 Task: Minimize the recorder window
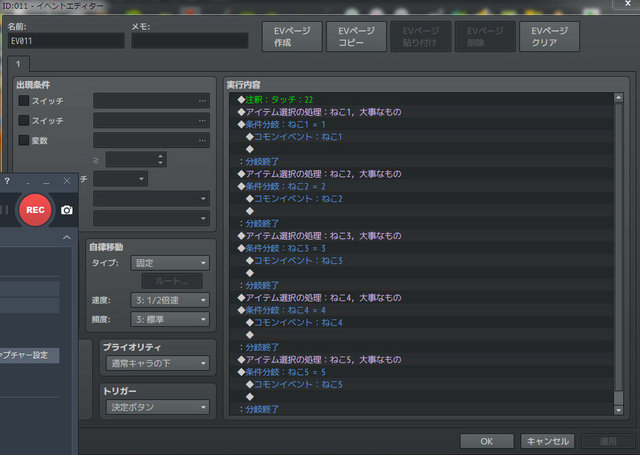[46, 183]
